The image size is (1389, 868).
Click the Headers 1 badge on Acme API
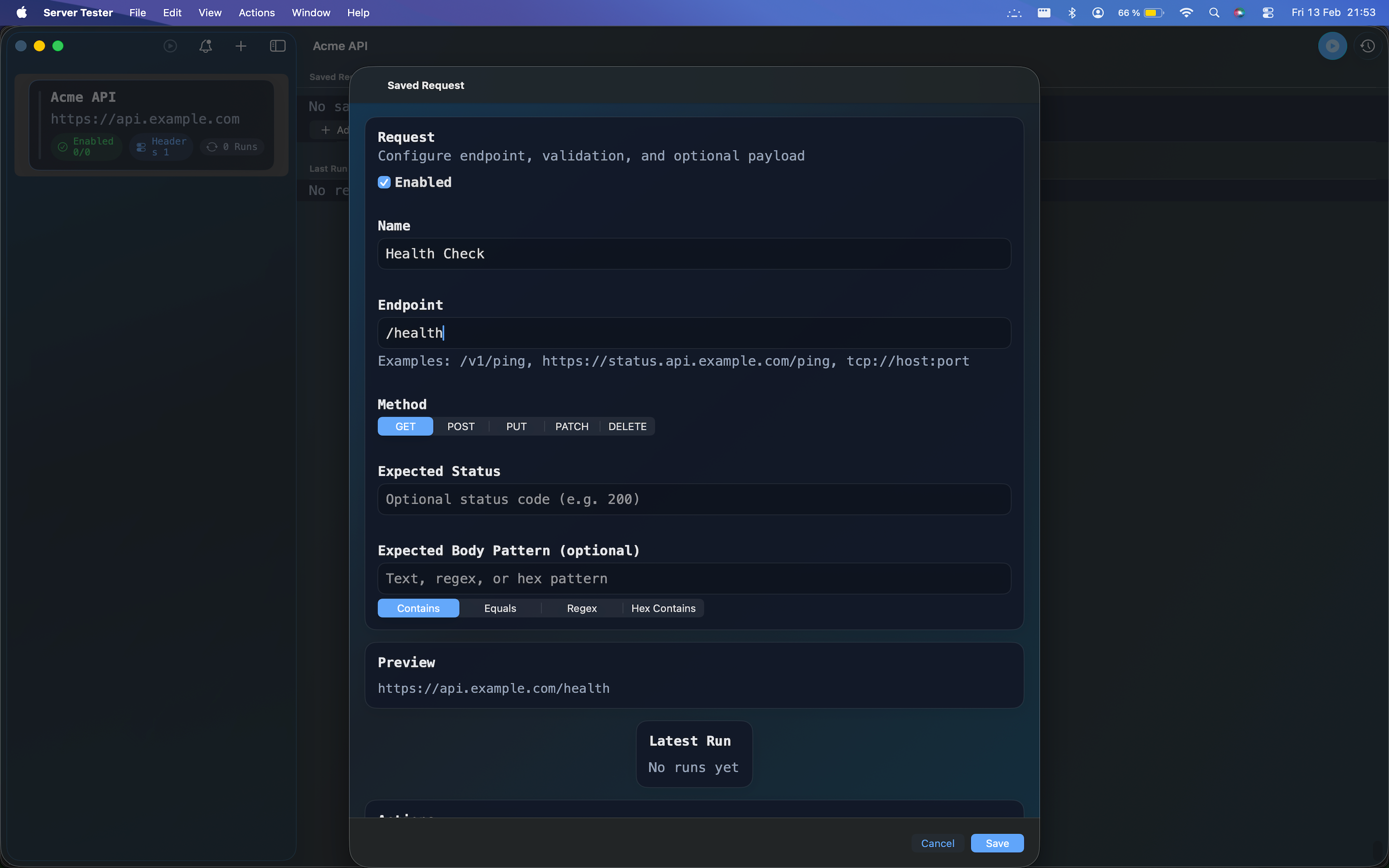162,147
